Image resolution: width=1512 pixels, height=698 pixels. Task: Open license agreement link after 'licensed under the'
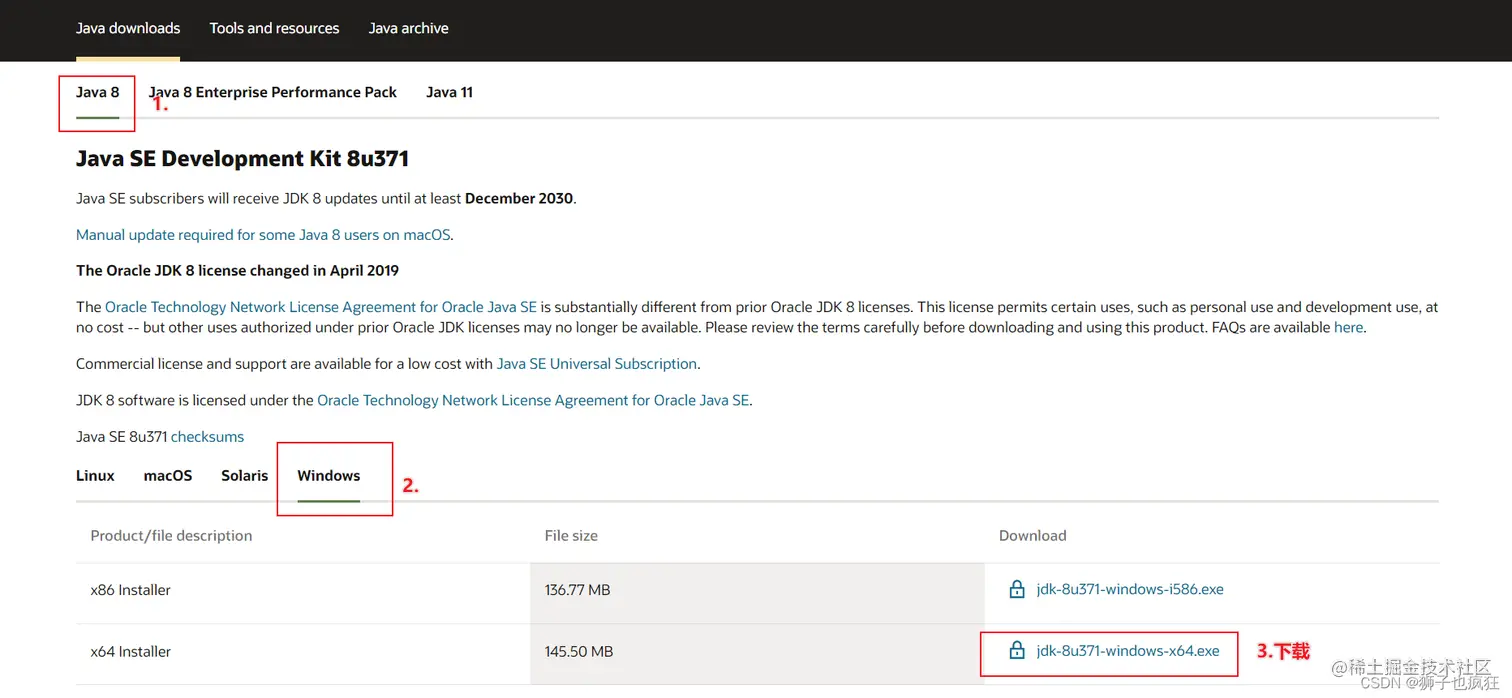(533, 400)
